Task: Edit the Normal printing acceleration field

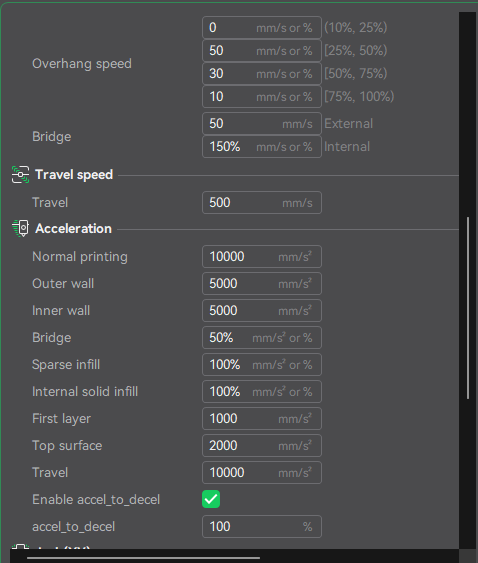Action: 262,256
